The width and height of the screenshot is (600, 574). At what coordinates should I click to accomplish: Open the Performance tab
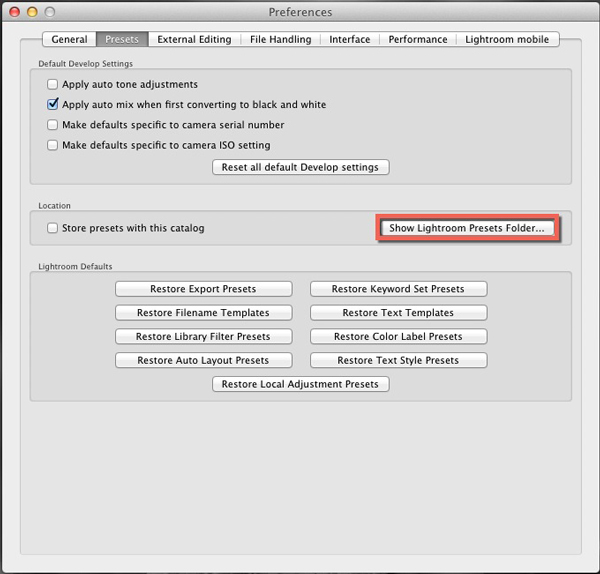coord(417,40)
